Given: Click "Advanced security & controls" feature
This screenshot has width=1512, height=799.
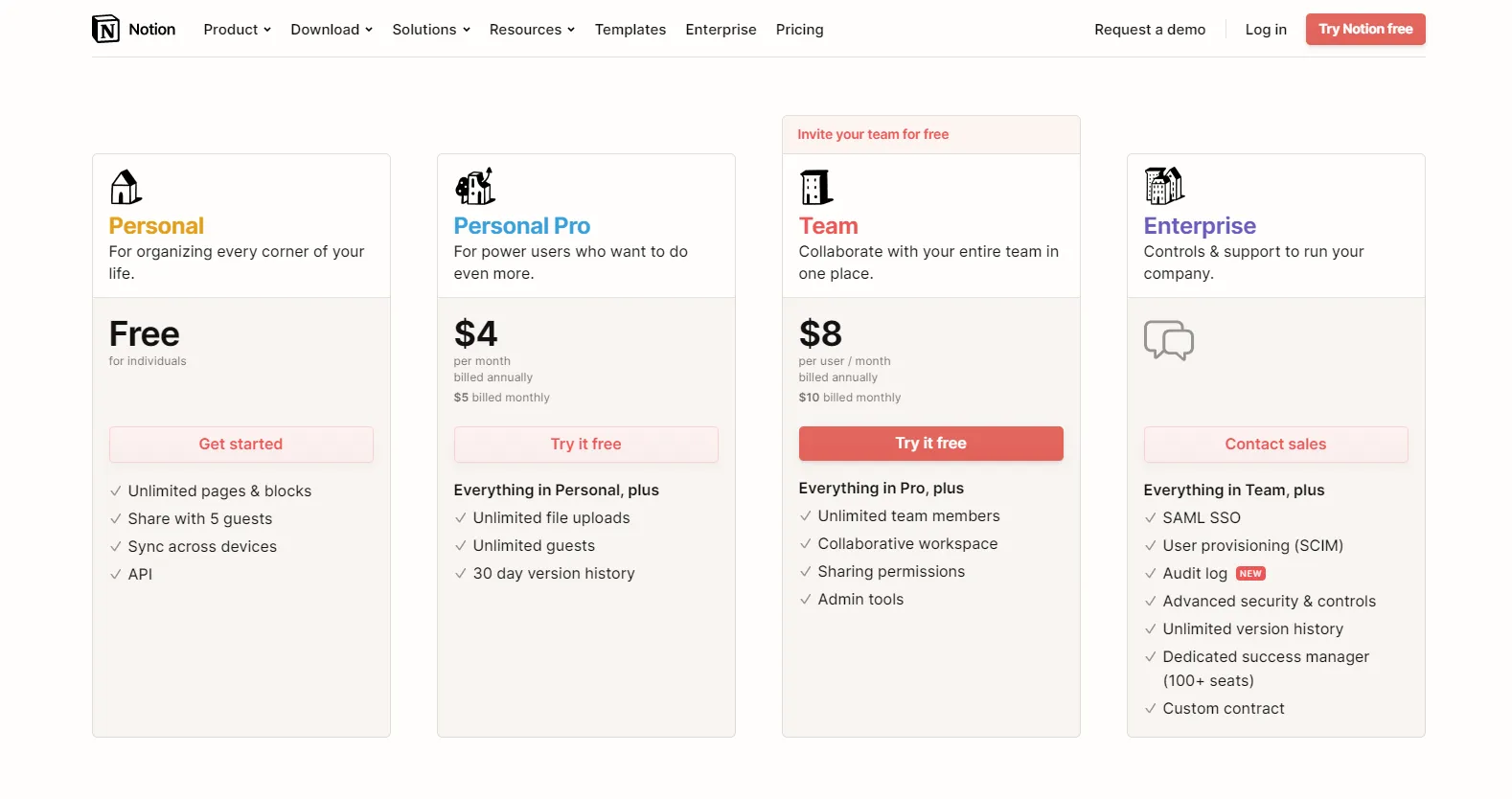Looking at the screenshot, I should point(1270,602).
